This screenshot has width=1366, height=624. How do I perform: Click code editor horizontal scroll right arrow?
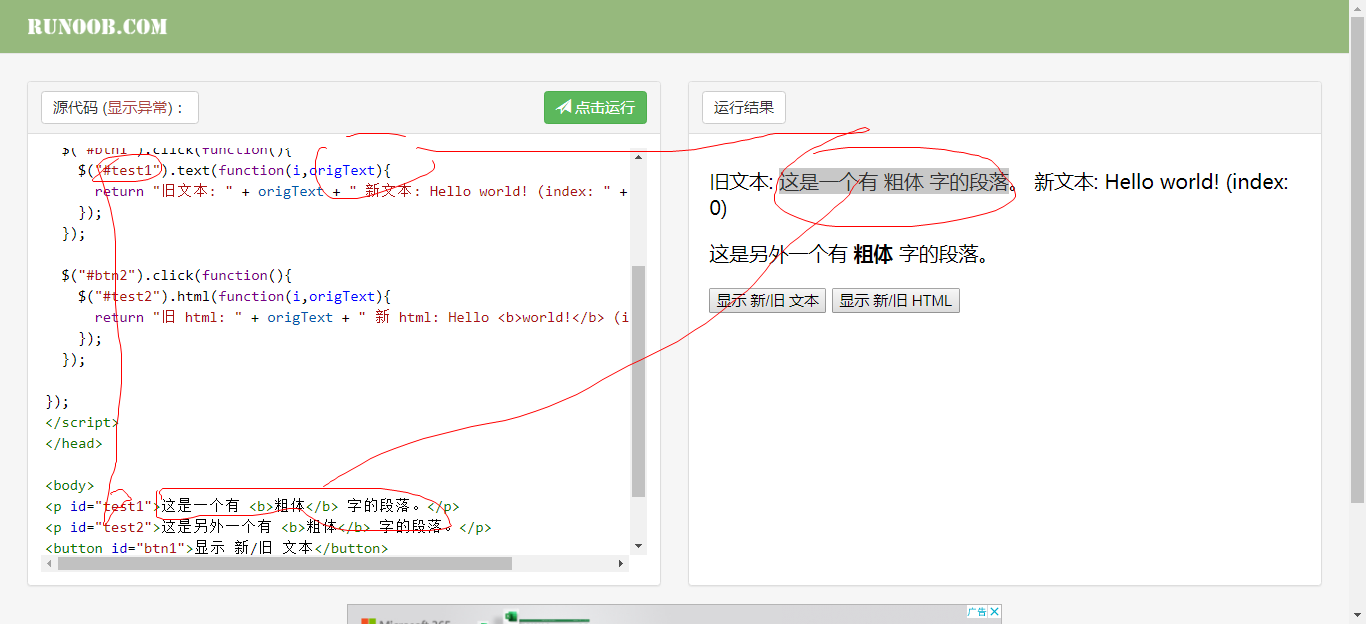coord(621,563)
